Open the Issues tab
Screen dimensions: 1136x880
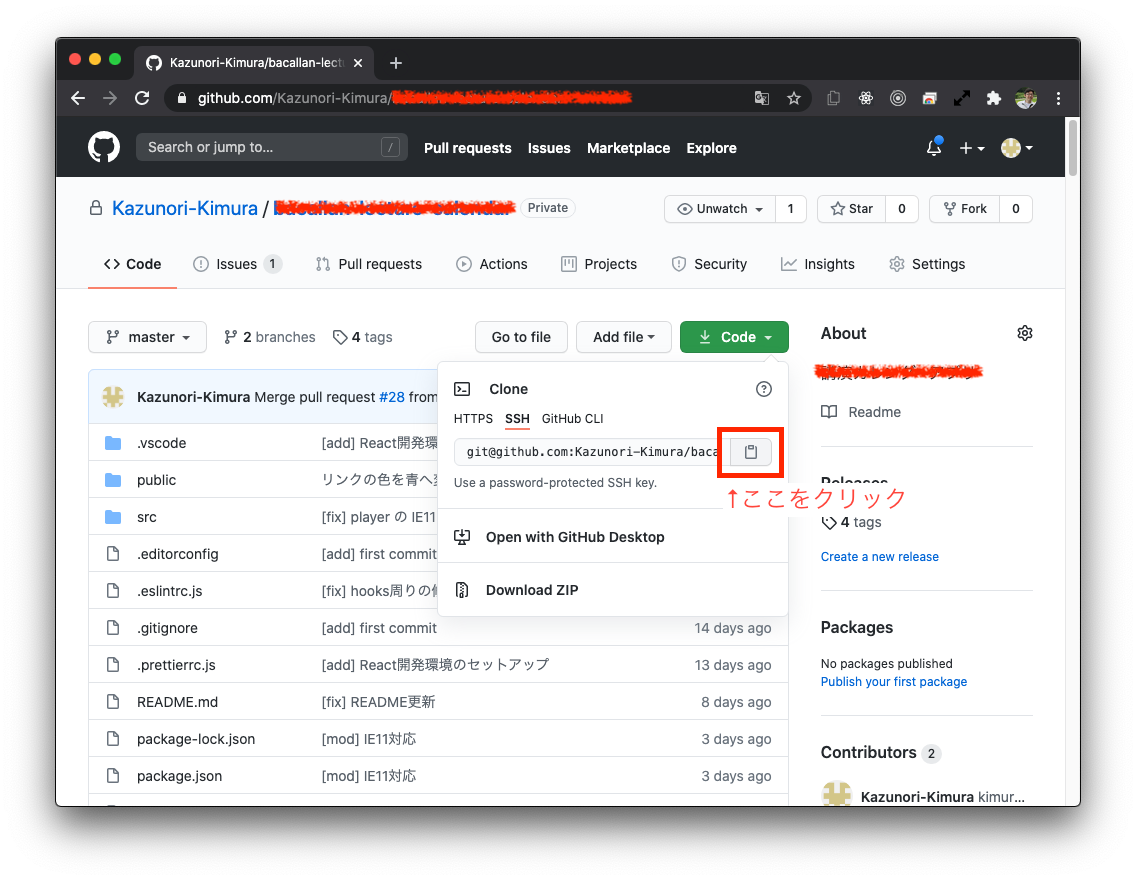tap(237, 264)
